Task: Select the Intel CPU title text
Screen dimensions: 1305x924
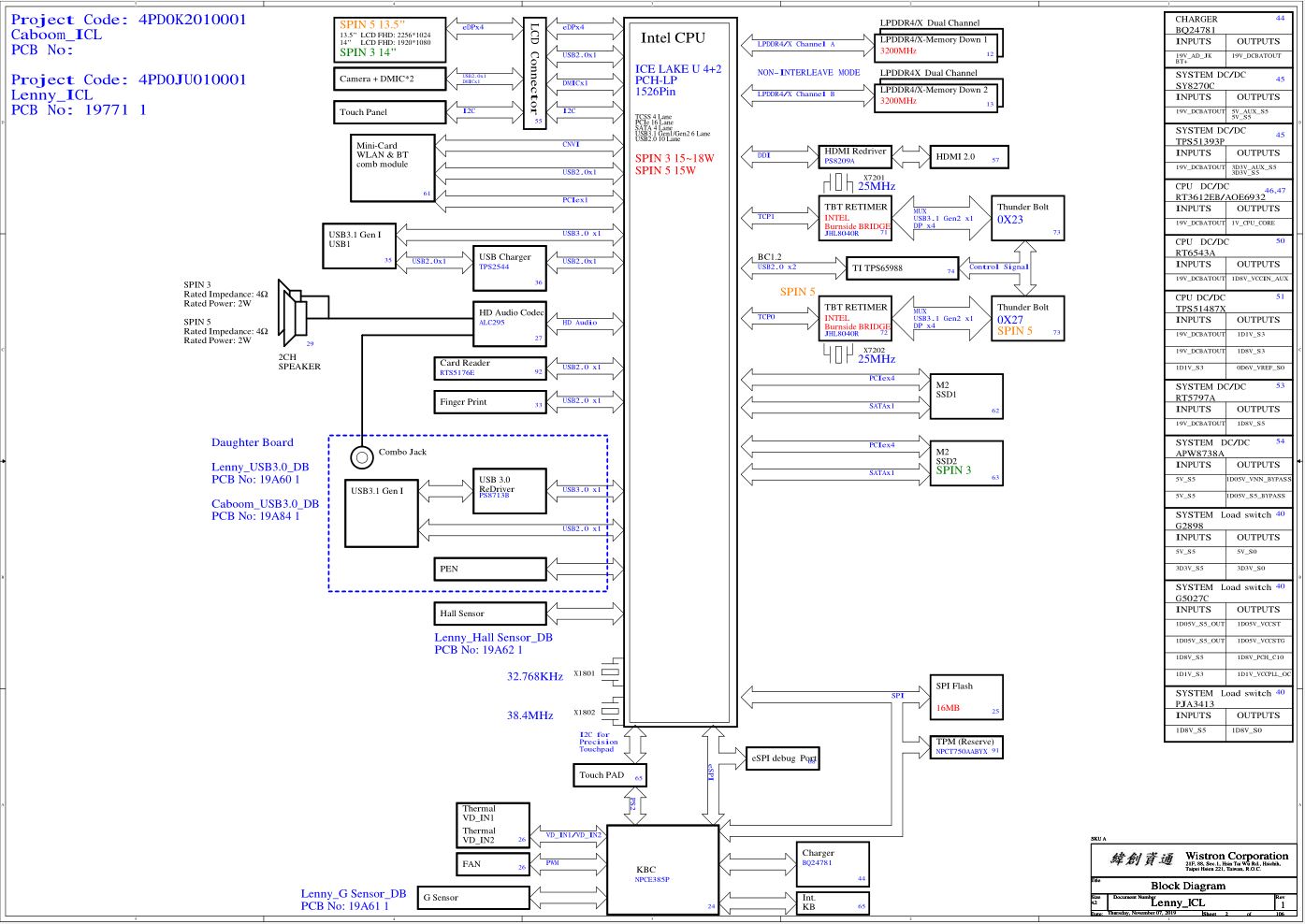Action: 673,38
